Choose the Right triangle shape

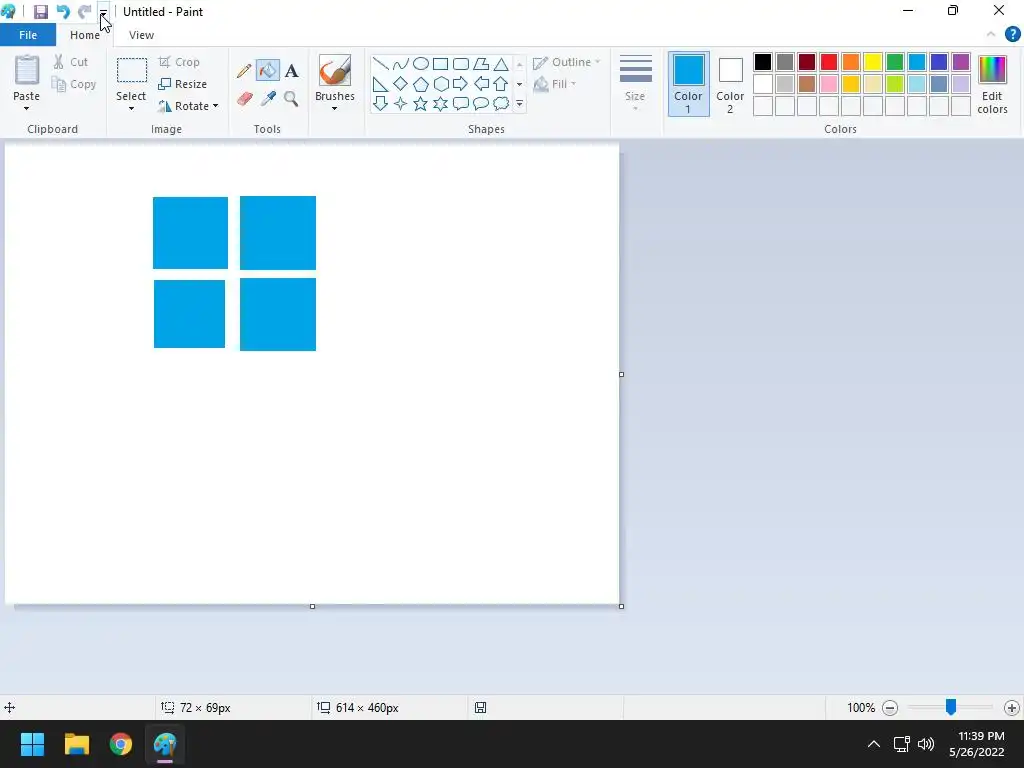(381, 84)
